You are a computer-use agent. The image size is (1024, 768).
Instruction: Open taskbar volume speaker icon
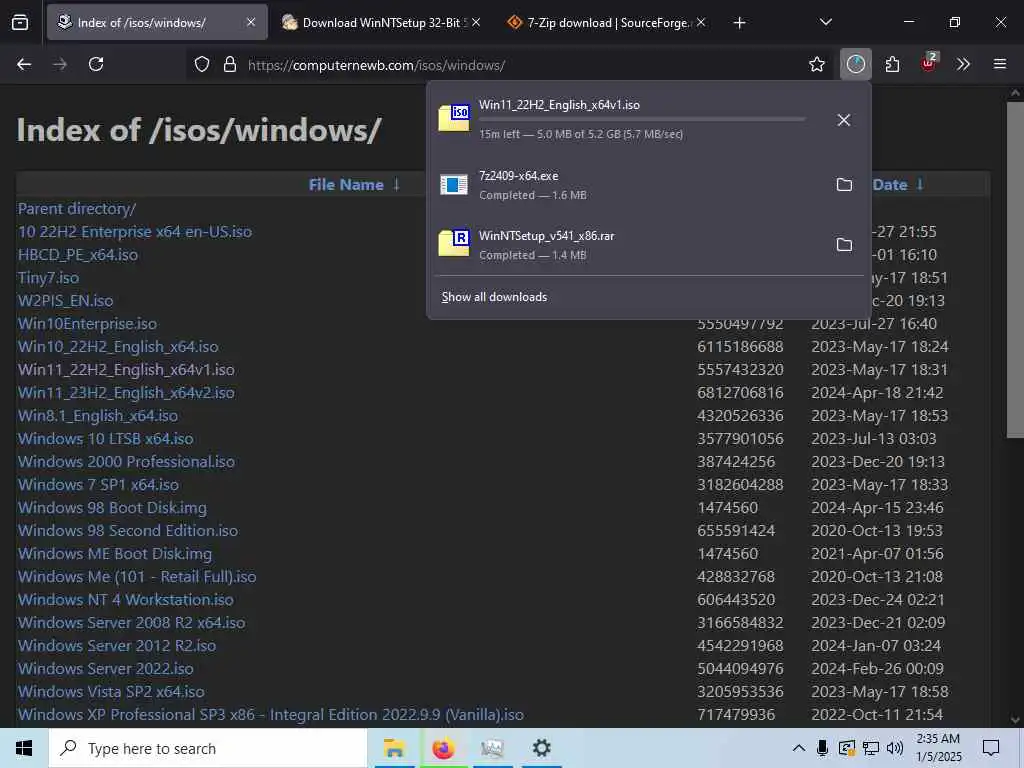click(895, 748)
